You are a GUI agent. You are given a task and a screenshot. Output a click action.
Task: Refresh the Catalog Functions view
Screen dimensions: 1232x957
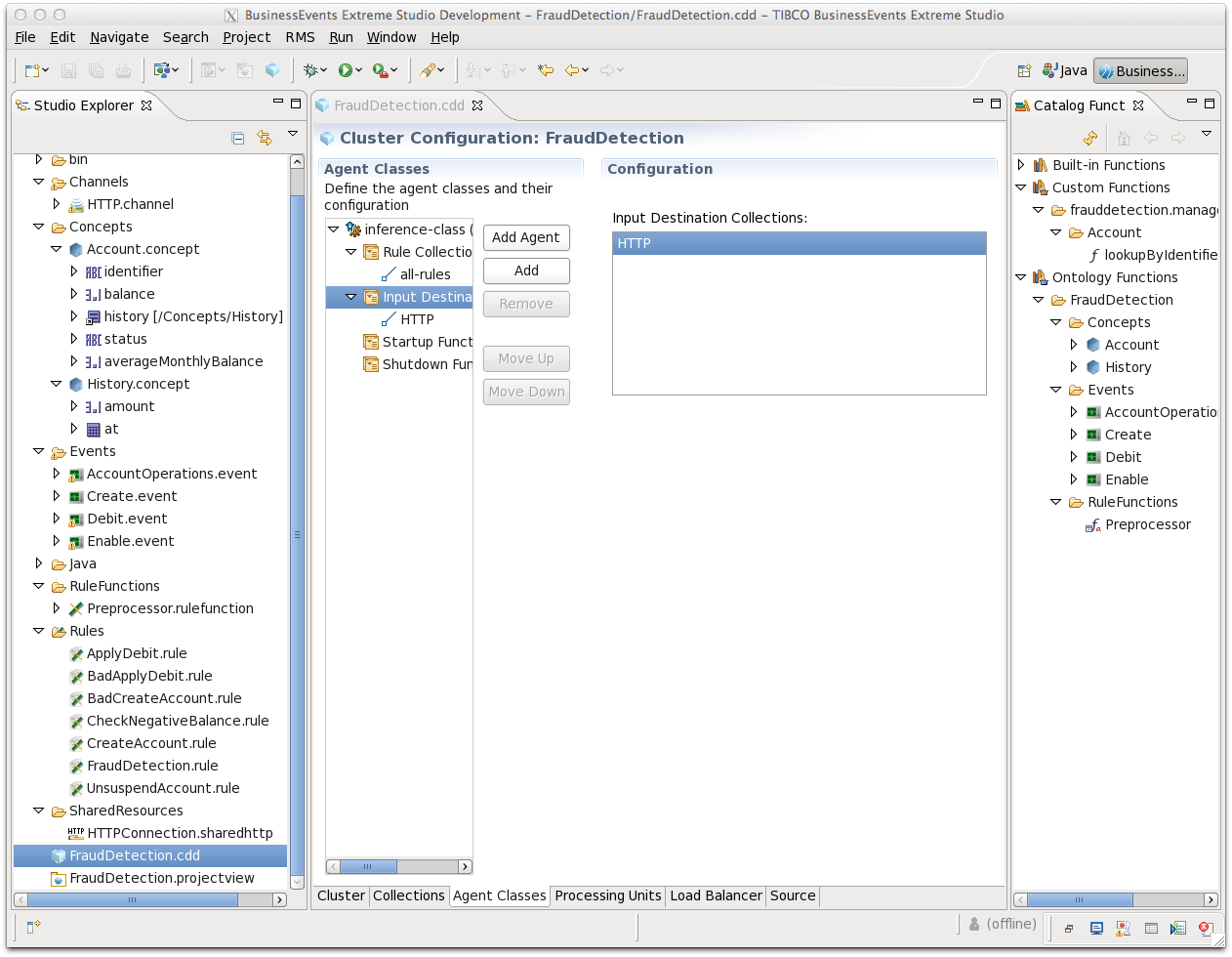[x=1090, y=138]
